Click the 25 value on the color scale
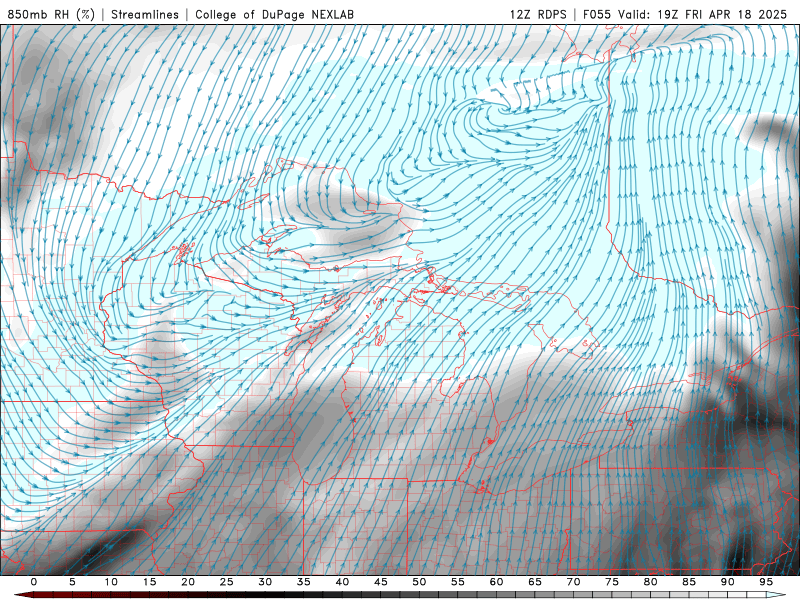The image size is (800, 600). coord(227,582)
